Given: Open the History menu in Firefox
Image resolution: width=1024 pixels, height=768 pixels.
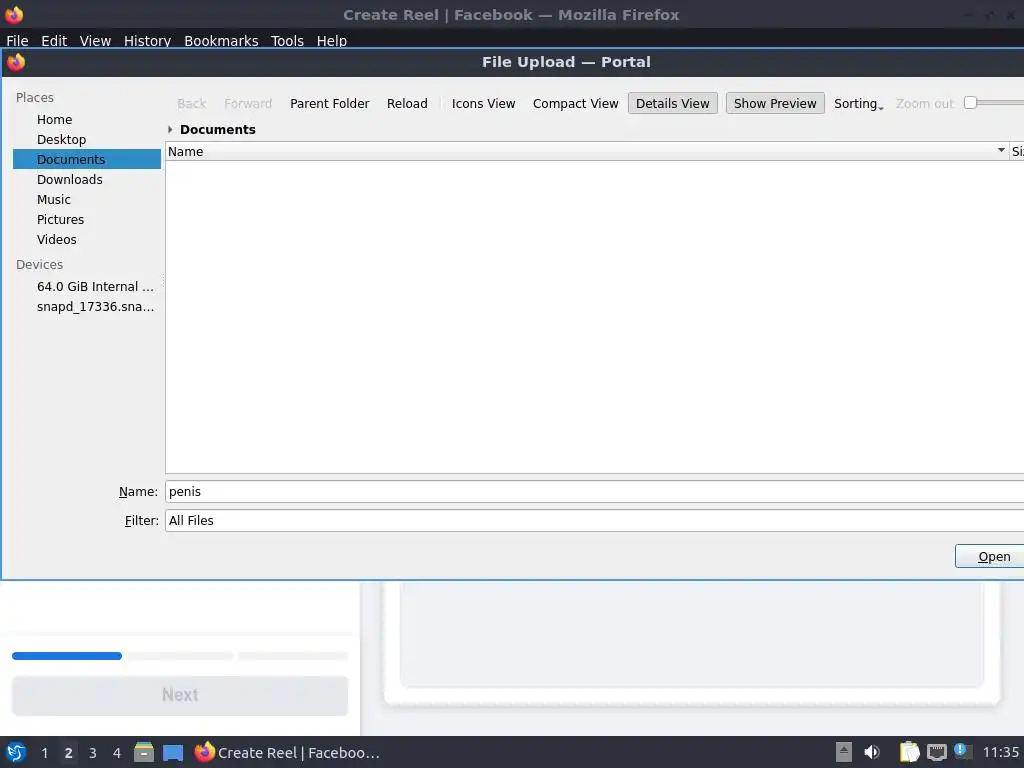Looking at the screenshot, I should [x=147, y=40].
